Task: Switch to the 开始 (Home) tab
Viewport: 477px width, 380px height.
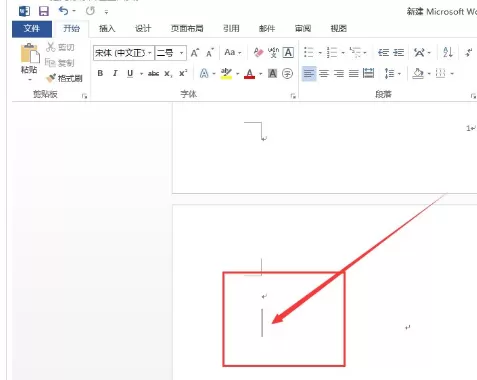Action: coord(71,29)
